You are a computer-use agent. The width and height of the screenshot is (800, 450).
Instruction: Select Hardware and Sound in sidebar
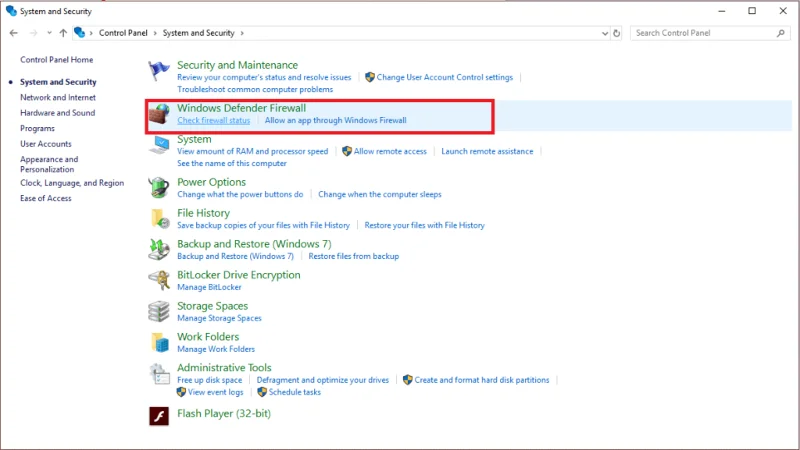coord(57,113)
